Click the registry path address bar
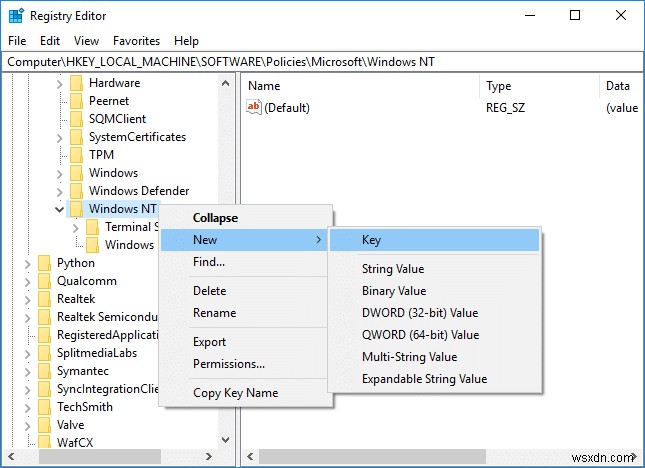The height and width of the screenshot is (468, 645). (x=322, y=62)
